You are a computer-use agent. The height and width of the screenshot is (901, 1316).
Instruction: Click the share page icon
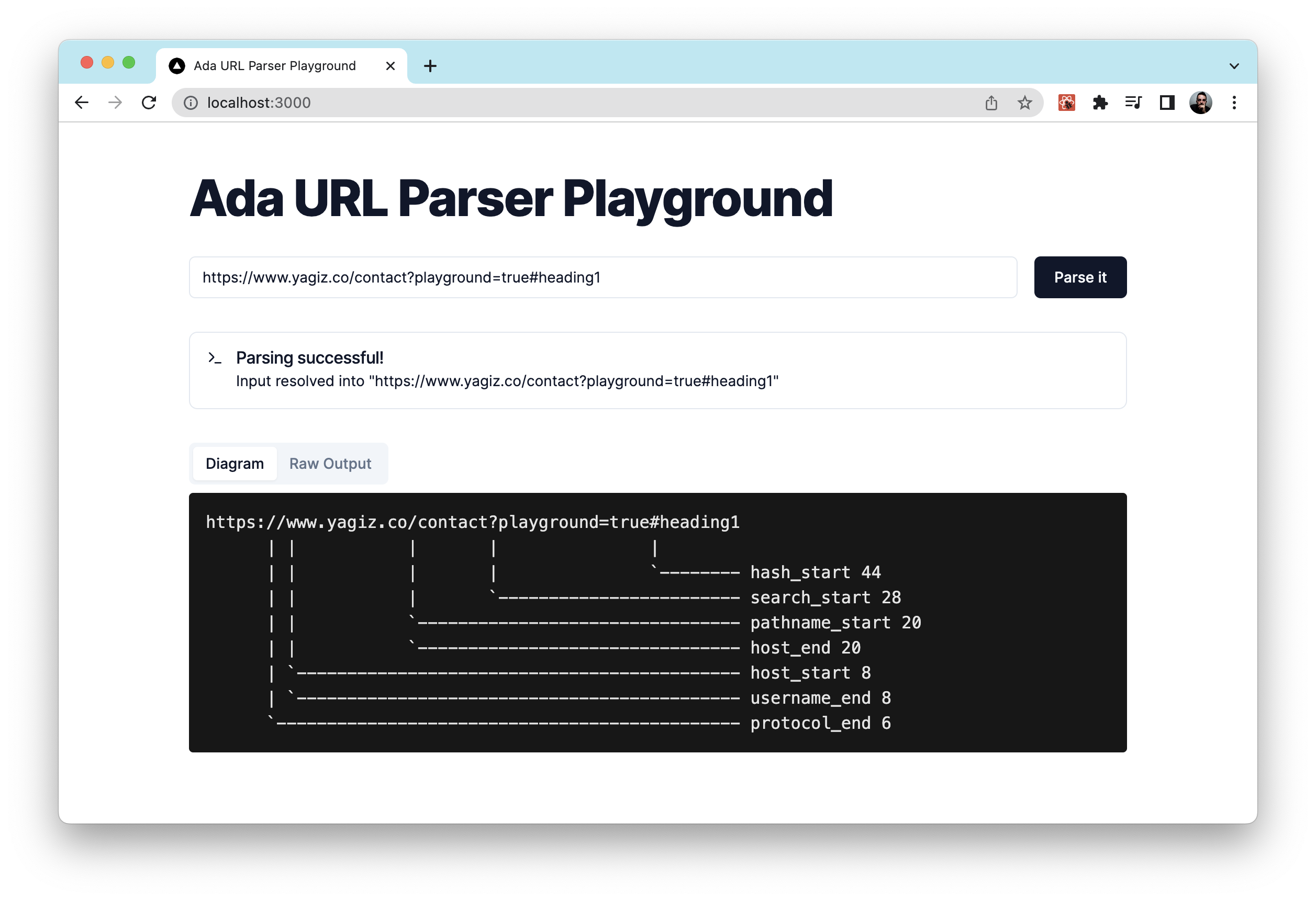click(991, 103)
